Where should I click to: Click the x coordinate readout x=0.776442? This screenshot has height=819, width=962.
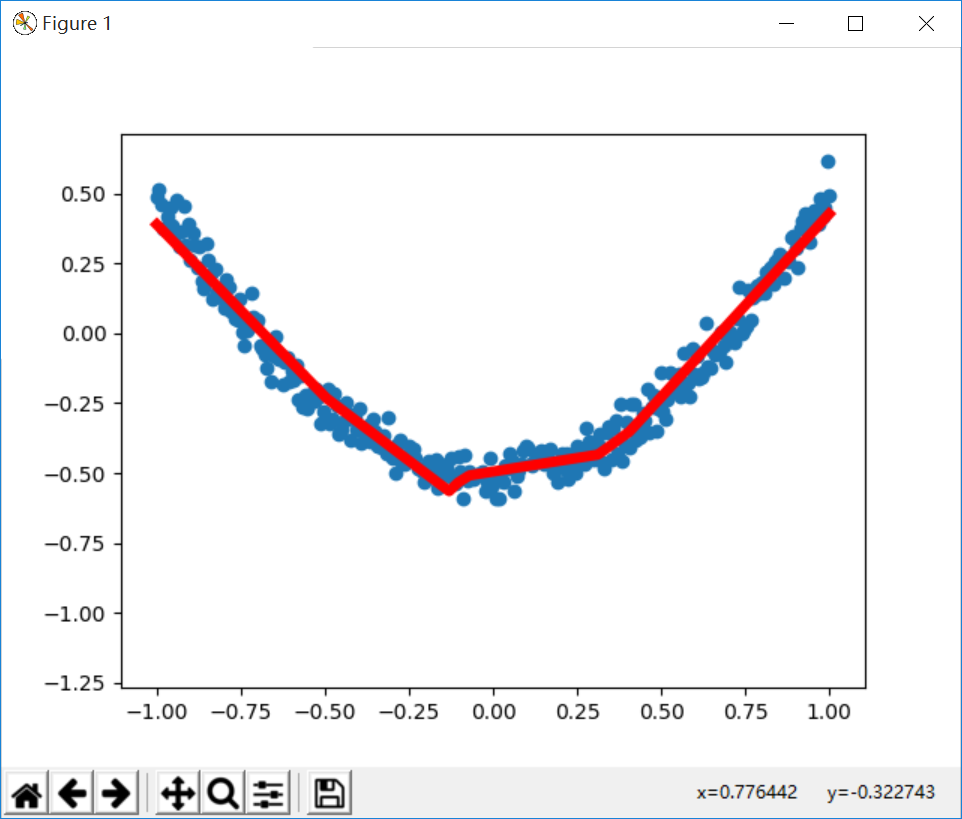pos(747,792)
